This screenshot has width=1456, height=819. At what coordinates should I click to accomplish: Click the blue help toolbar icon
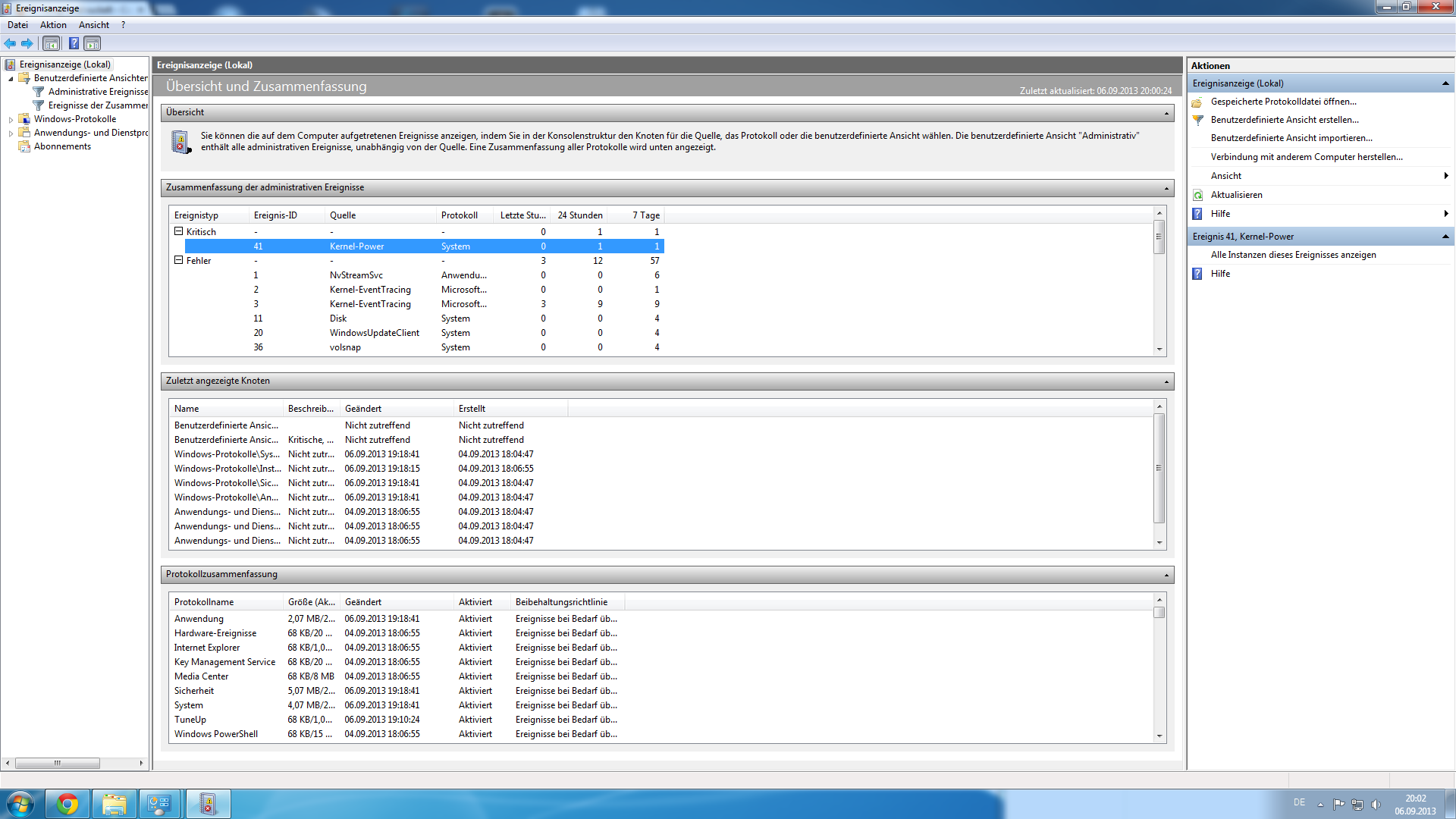coord(74,43)
